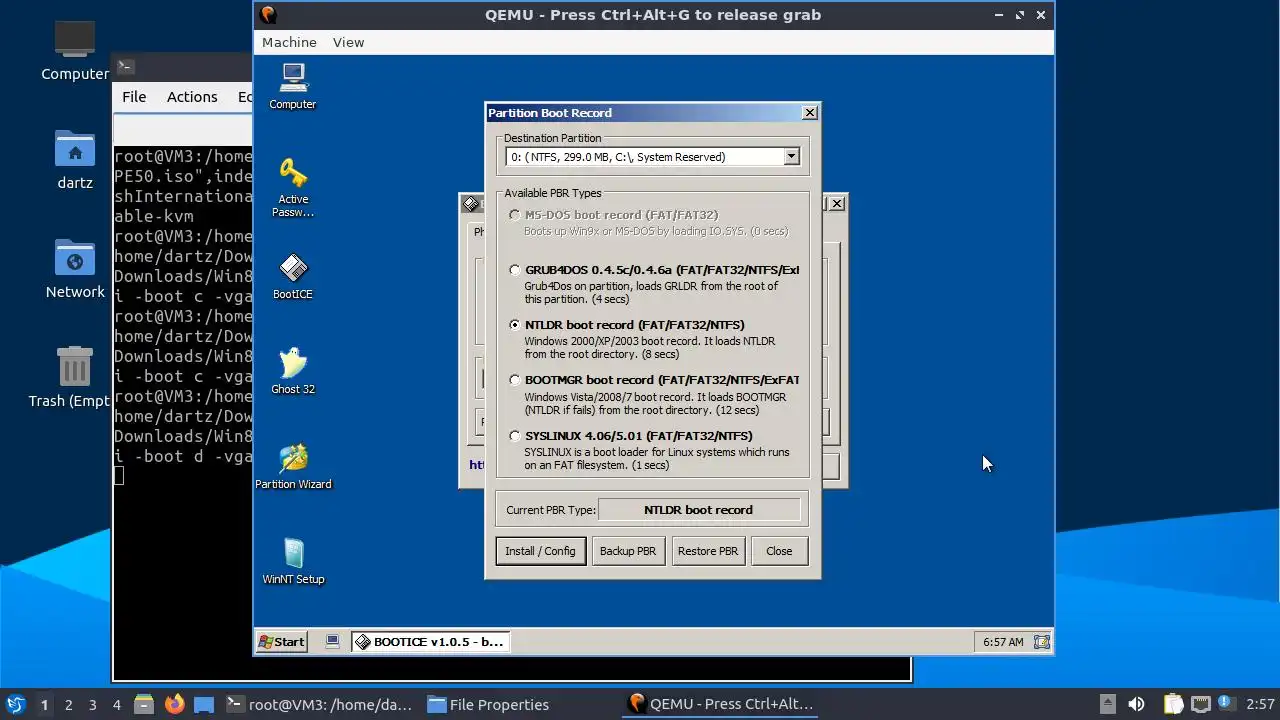The width and height of the screenshot is (1280, 720).
Task: Click the clipboard manager tray icon
Action: pyautogui.click(x=1173, y=704)
